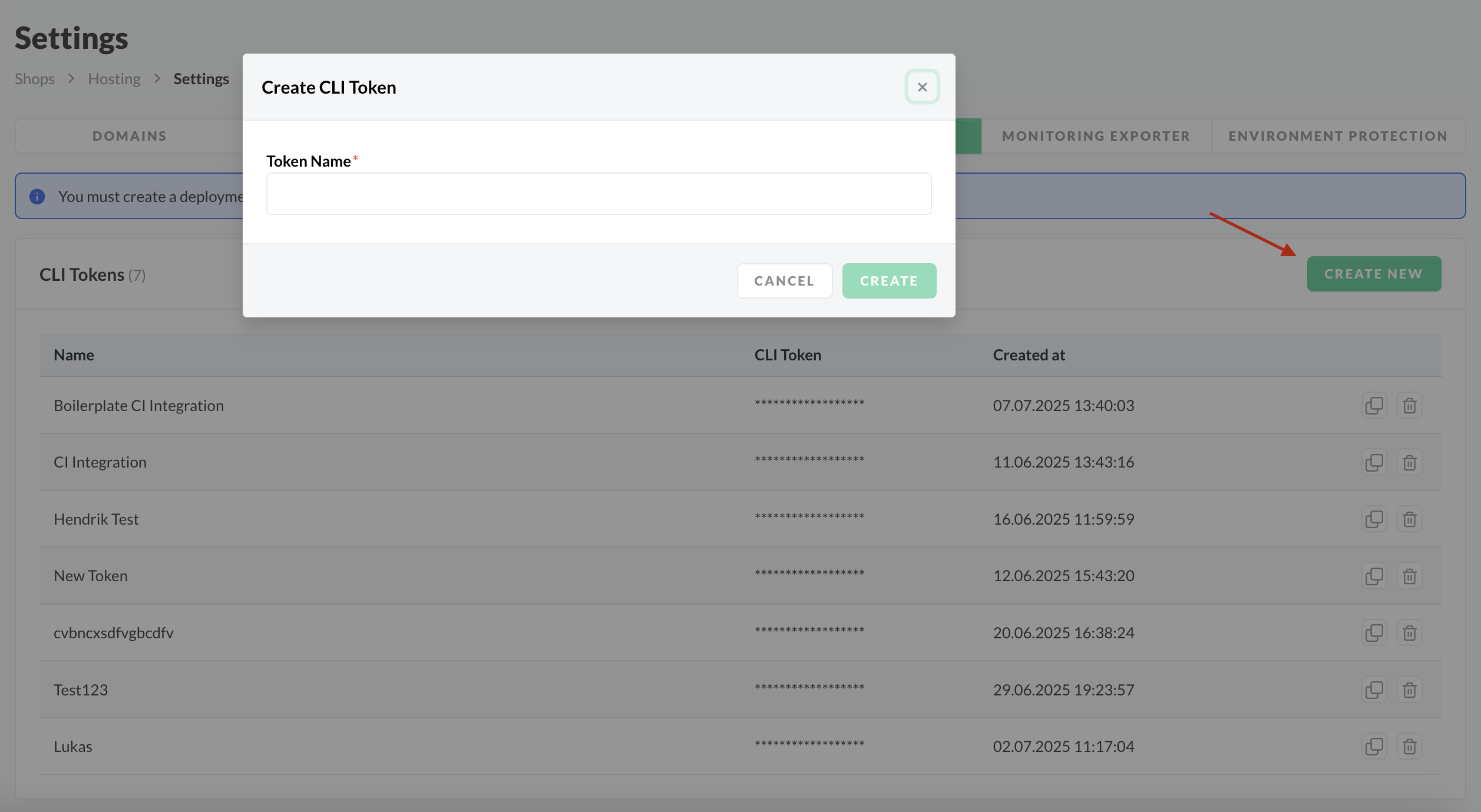Navigate to Hosting breadcrumb link

point(114,79)
